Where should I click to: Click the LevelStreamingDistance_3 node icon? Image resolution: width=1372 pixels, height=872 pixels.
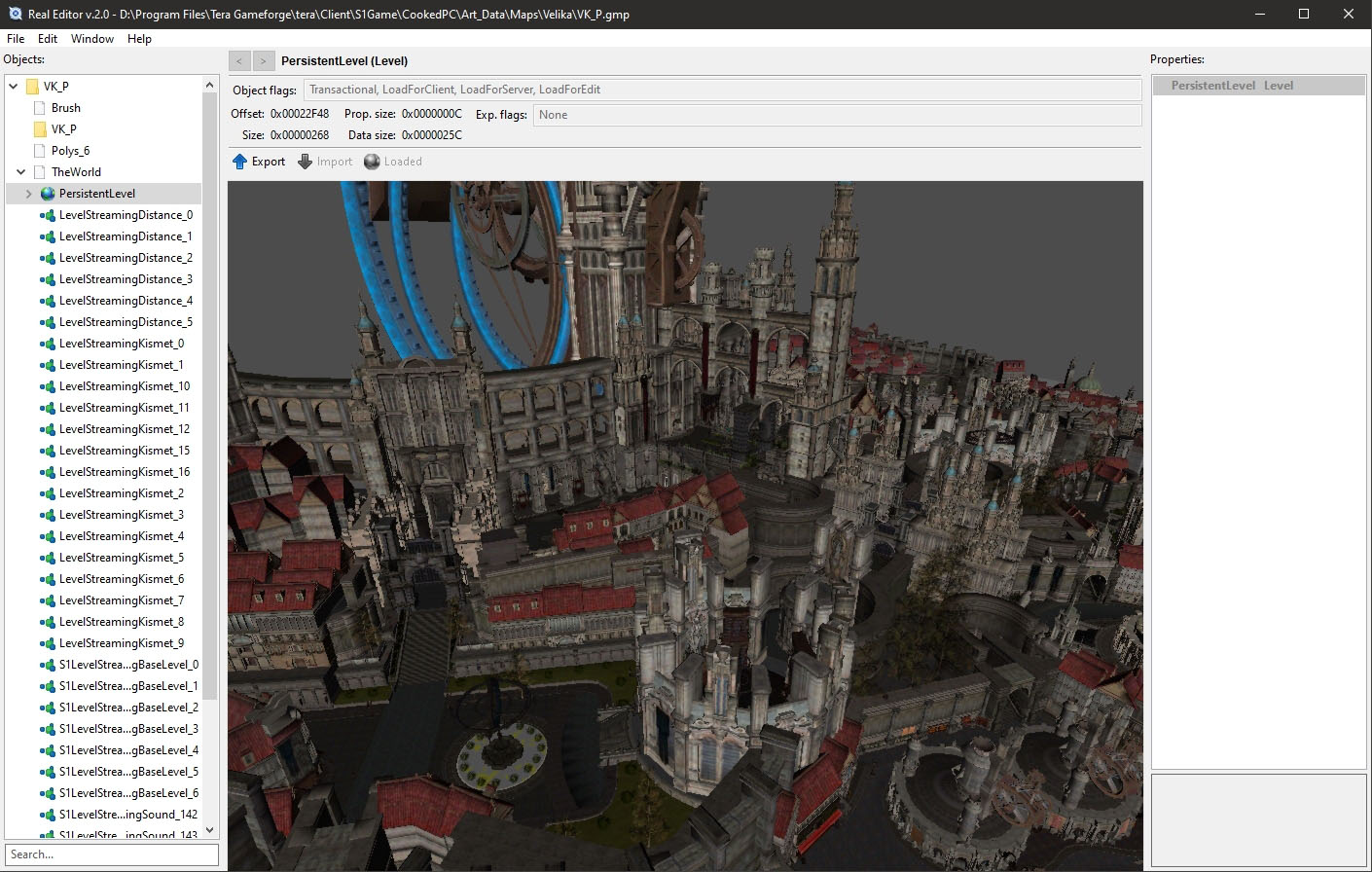48,279
